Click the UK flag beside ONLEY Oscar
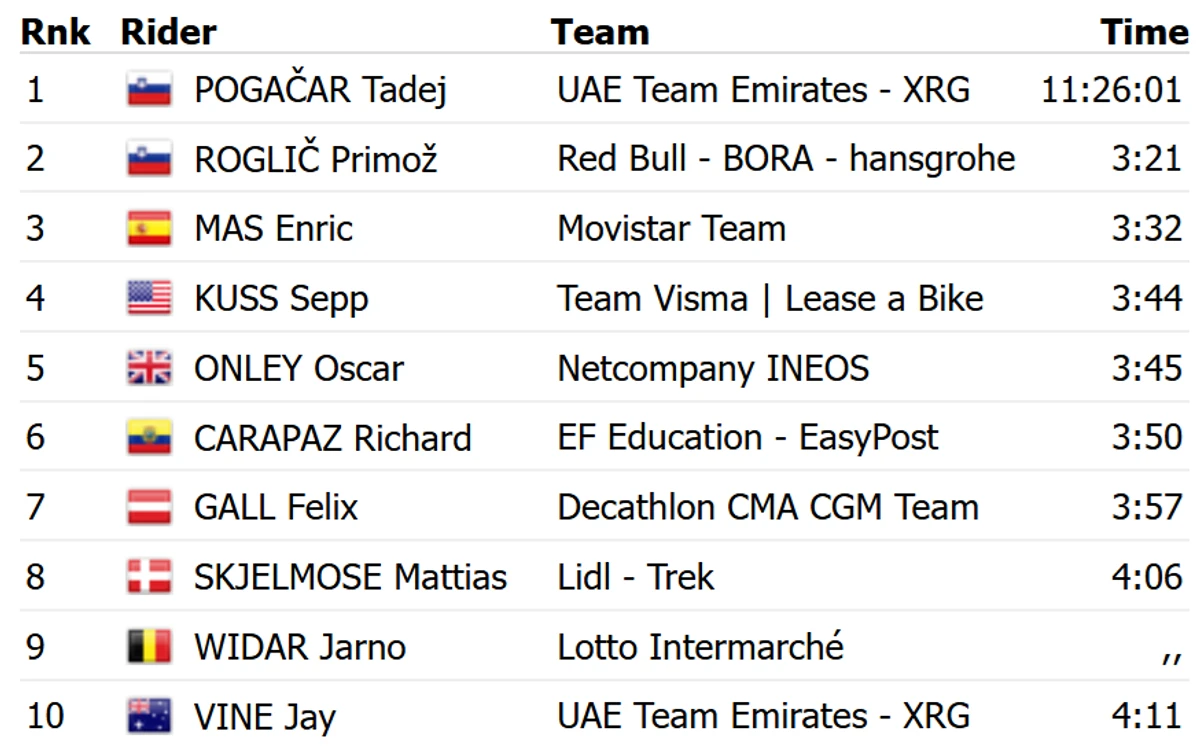The height and width of the screenshot is (747, 1200). tap(149, 368)
